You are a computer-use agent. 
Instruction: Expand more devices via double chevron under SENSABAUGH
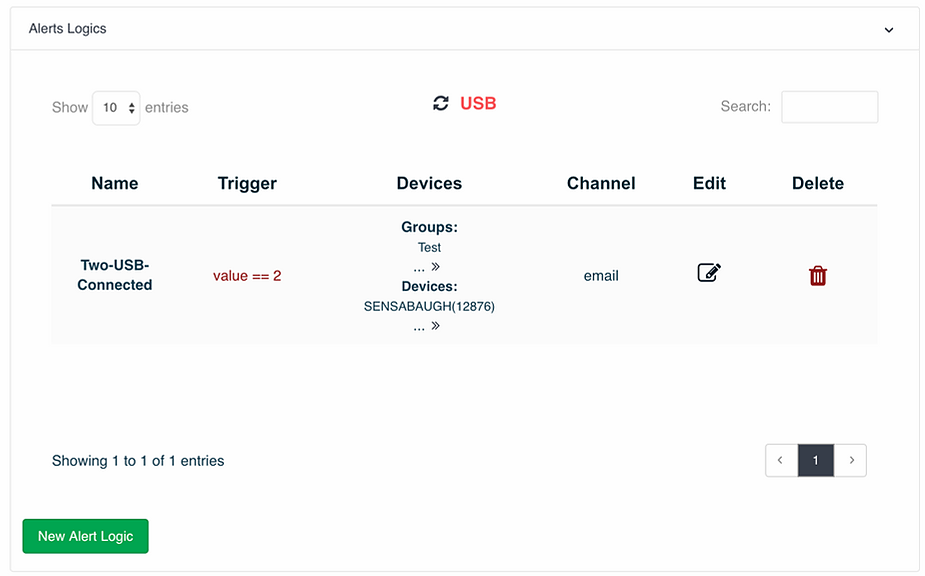(435, 326)
